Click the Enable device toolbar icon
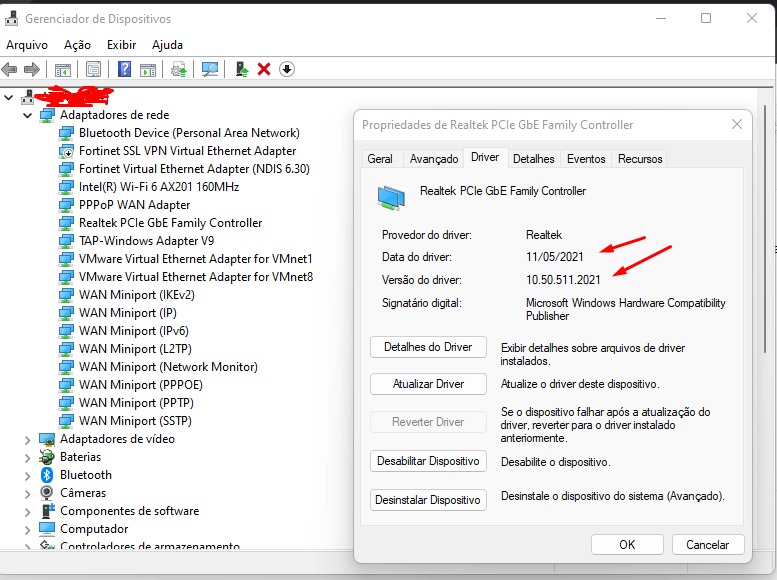 pos(241,69)
